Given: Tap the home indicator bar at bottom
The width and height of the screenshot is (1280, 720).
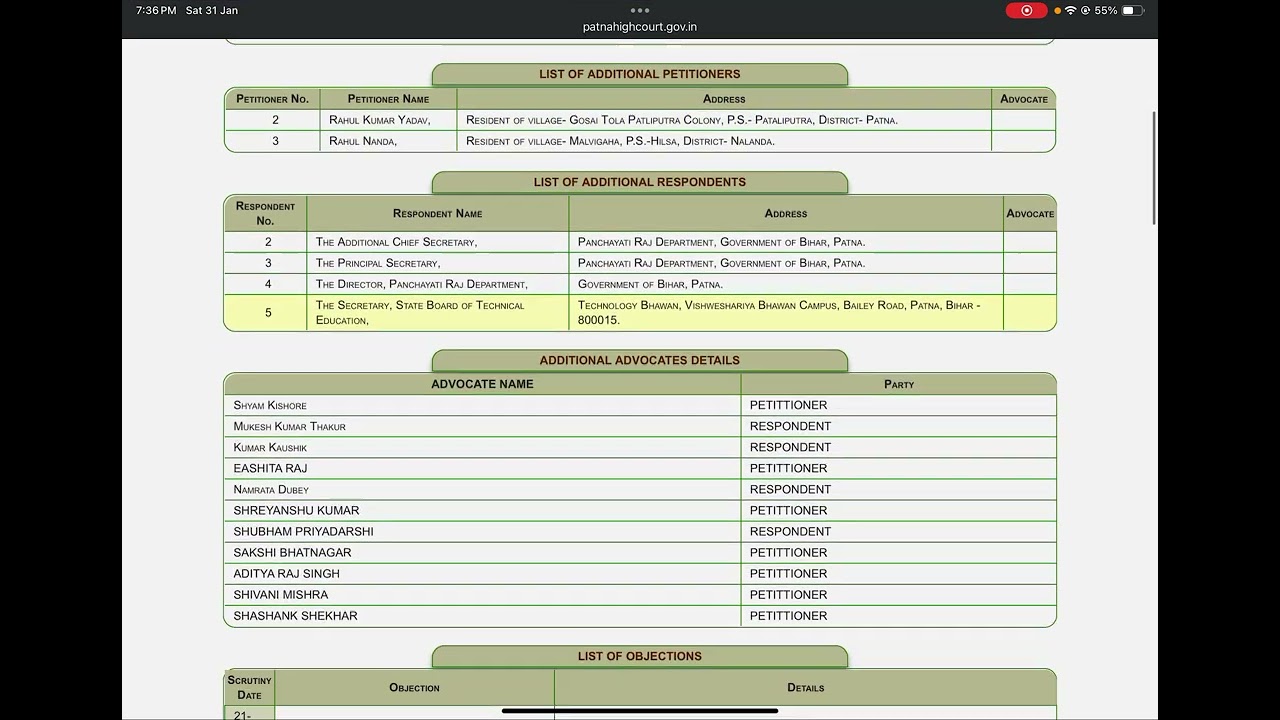Looking at the screenshot, I should tap(640, 711).
